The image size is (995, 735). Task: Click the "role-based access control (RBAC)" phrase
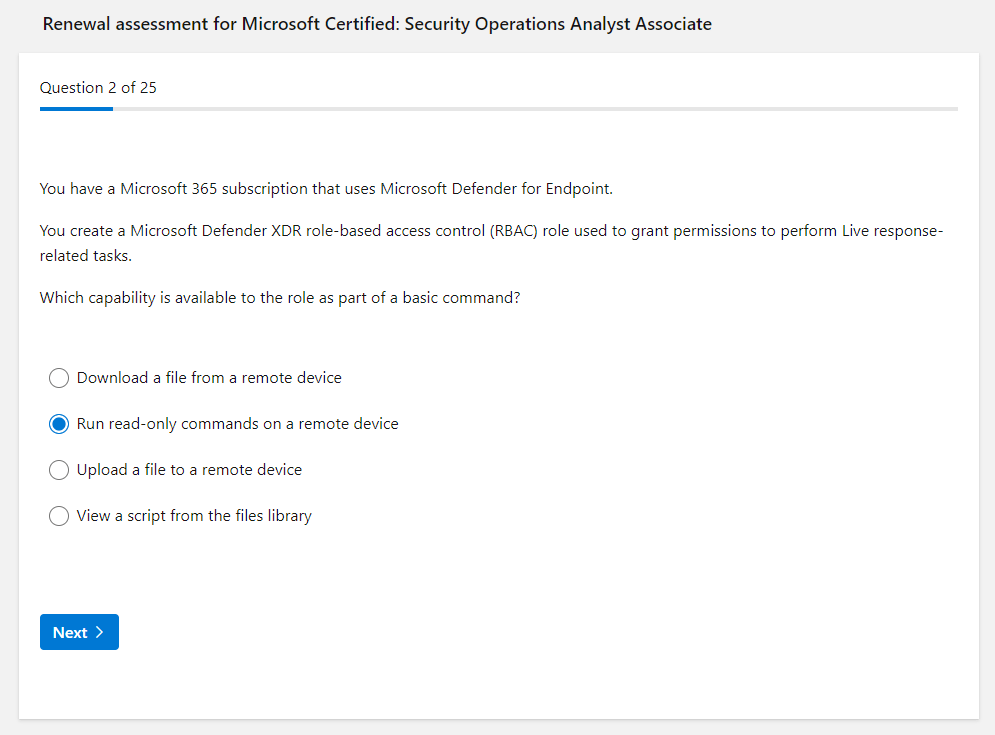pos(420,232)
